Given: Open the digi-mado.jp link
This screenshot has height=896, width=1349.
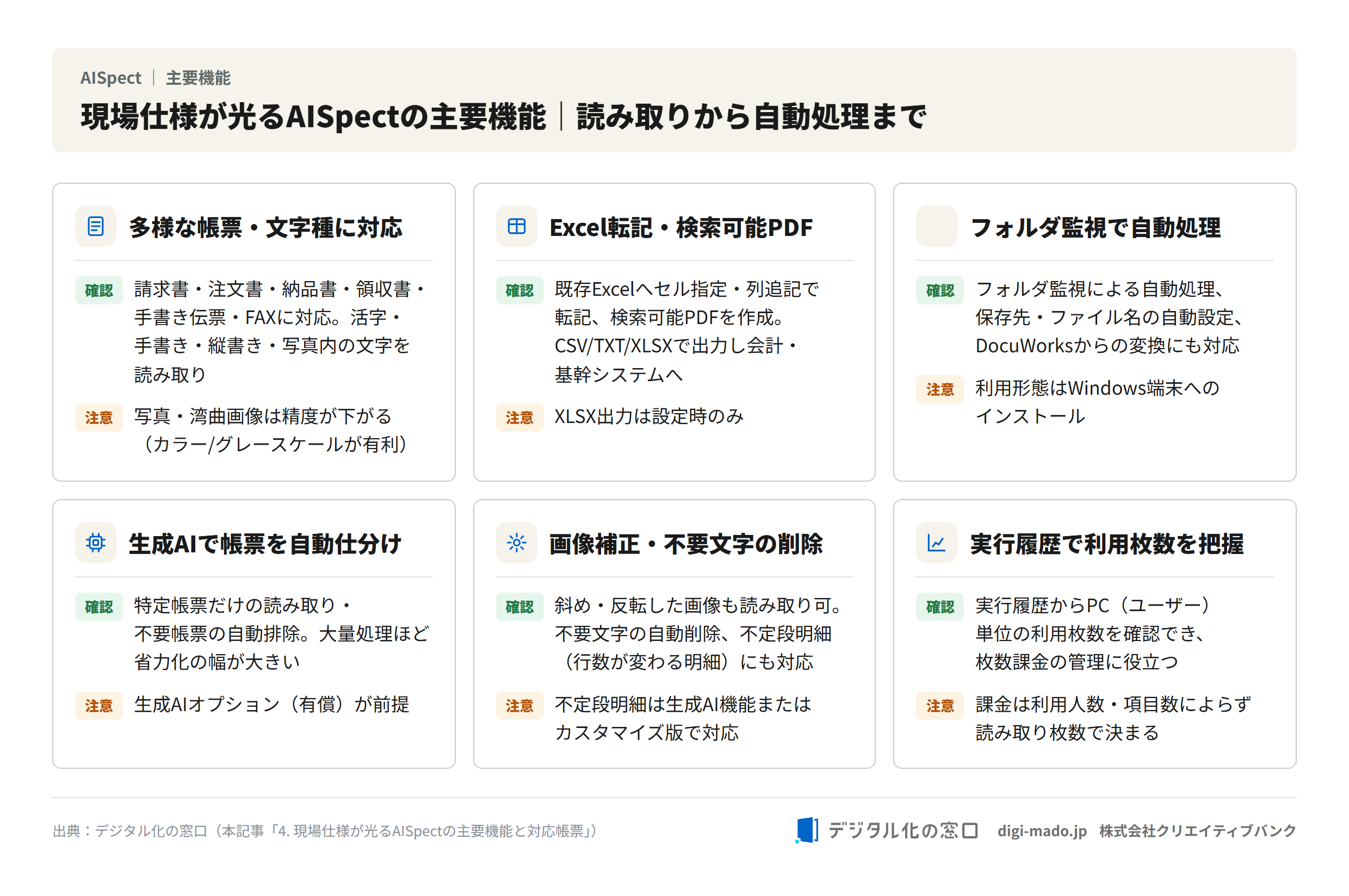Looking at the screenshot, I should [1042, 831].
